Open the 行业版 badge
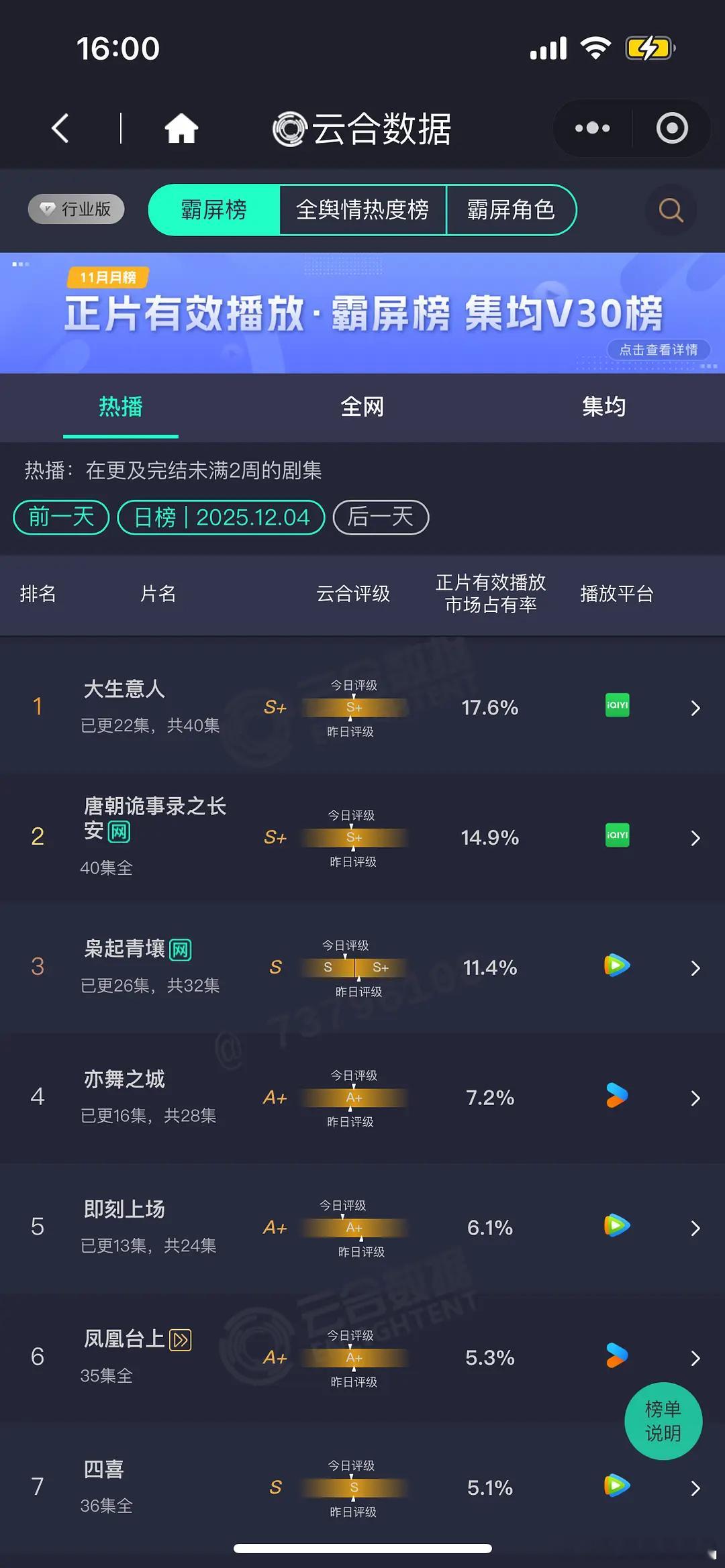 (x=75, y=209)
